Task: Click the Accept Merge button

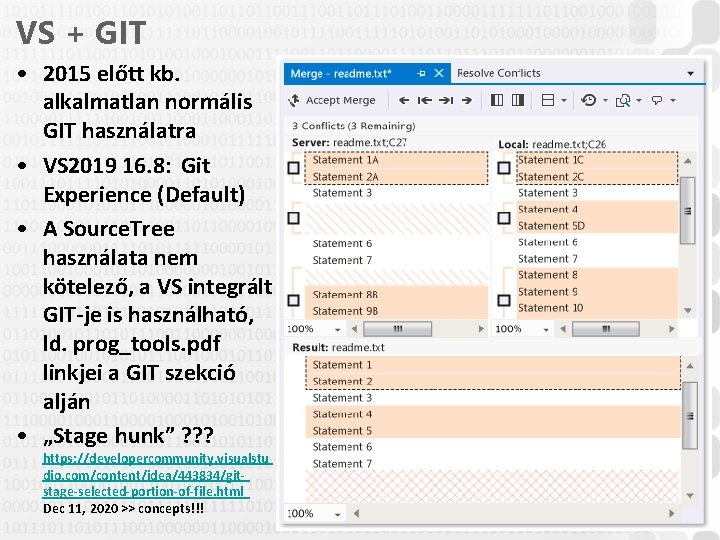Action: point(332,100)
